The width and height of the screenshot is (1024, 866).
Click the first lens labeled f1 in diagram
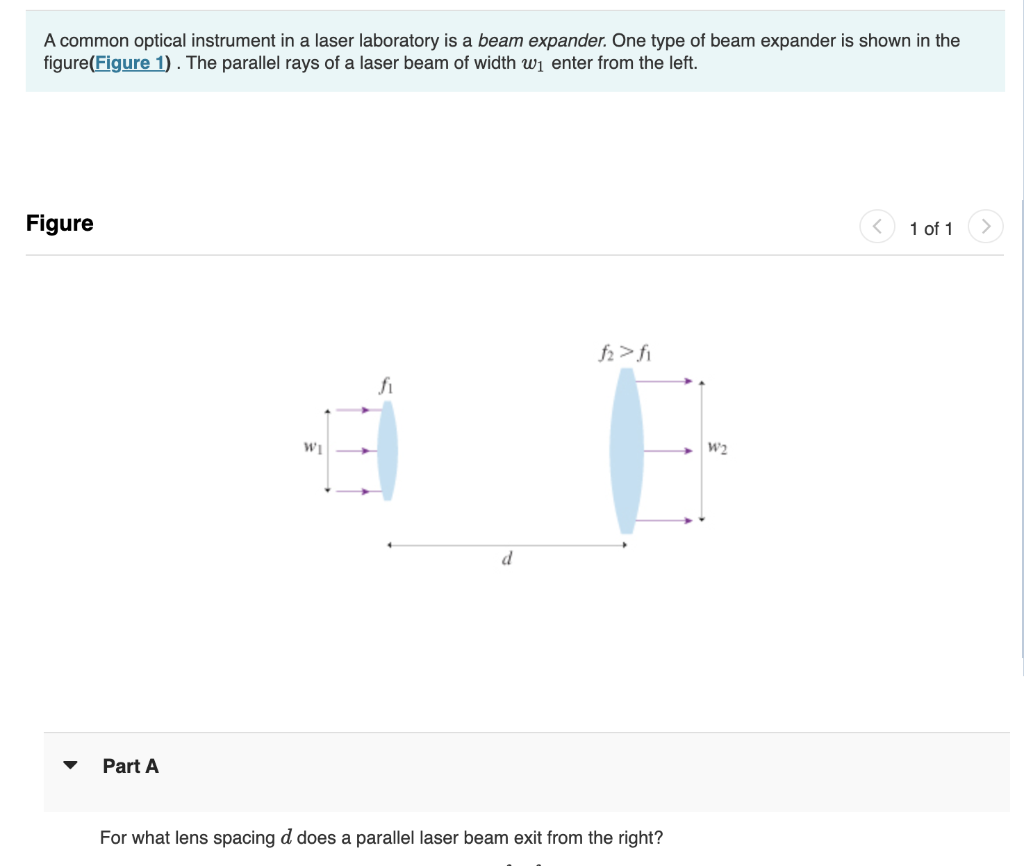[387, 450]
